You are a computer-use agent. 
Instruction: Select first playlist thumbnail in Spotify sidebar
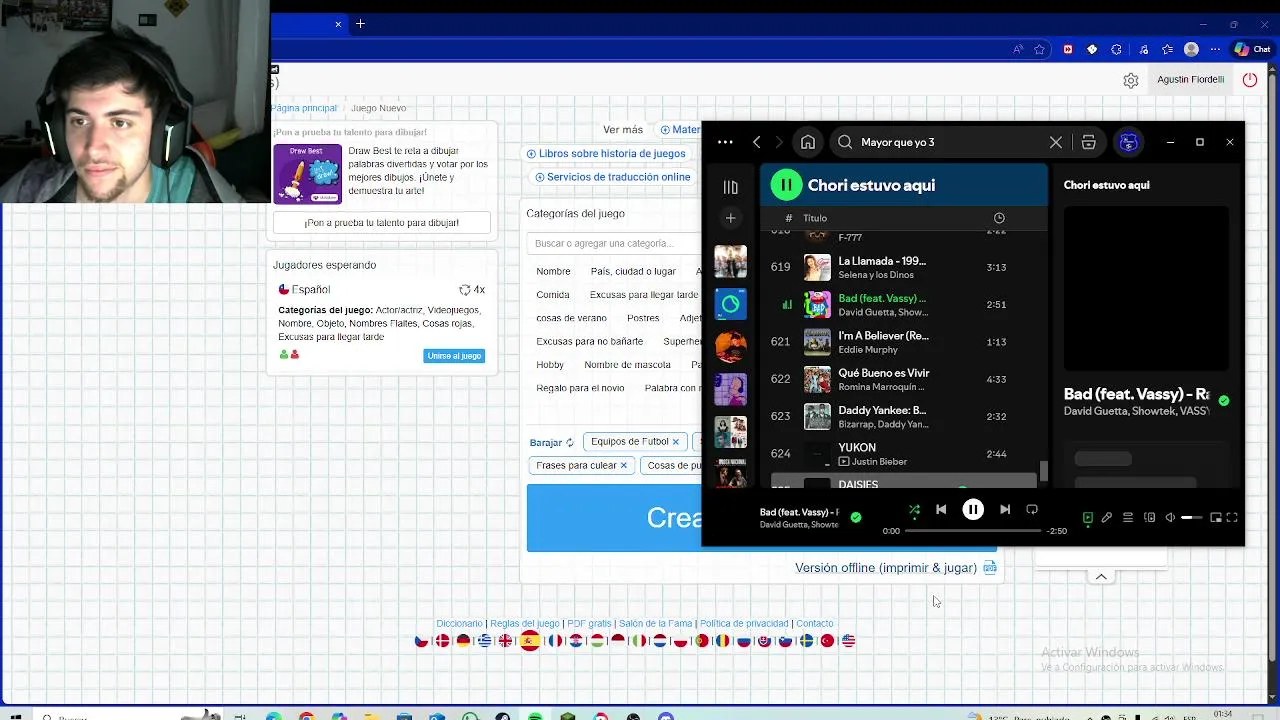[730, 262]
